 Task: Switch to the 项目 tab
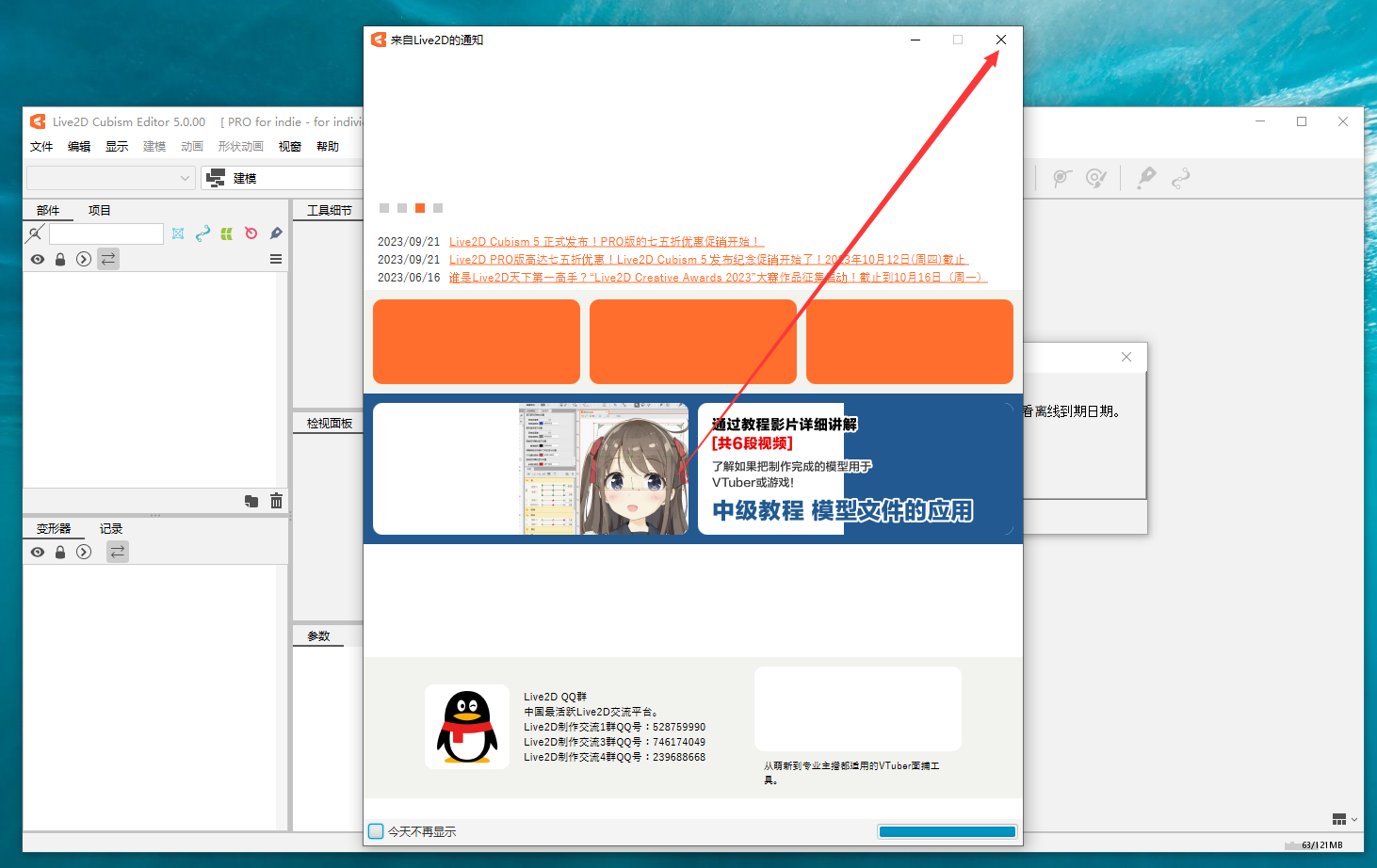point(100,211)
